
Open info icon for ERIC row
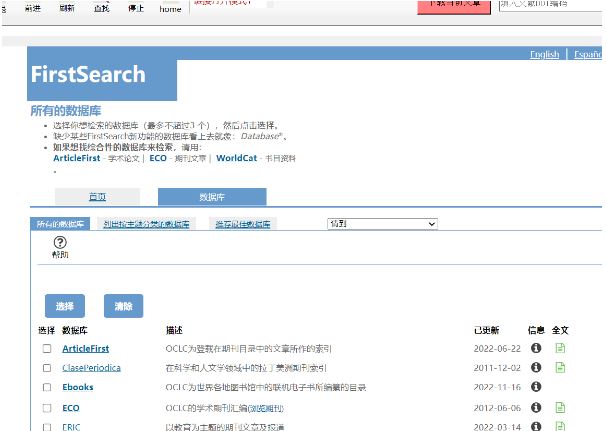tap(536, 426)
